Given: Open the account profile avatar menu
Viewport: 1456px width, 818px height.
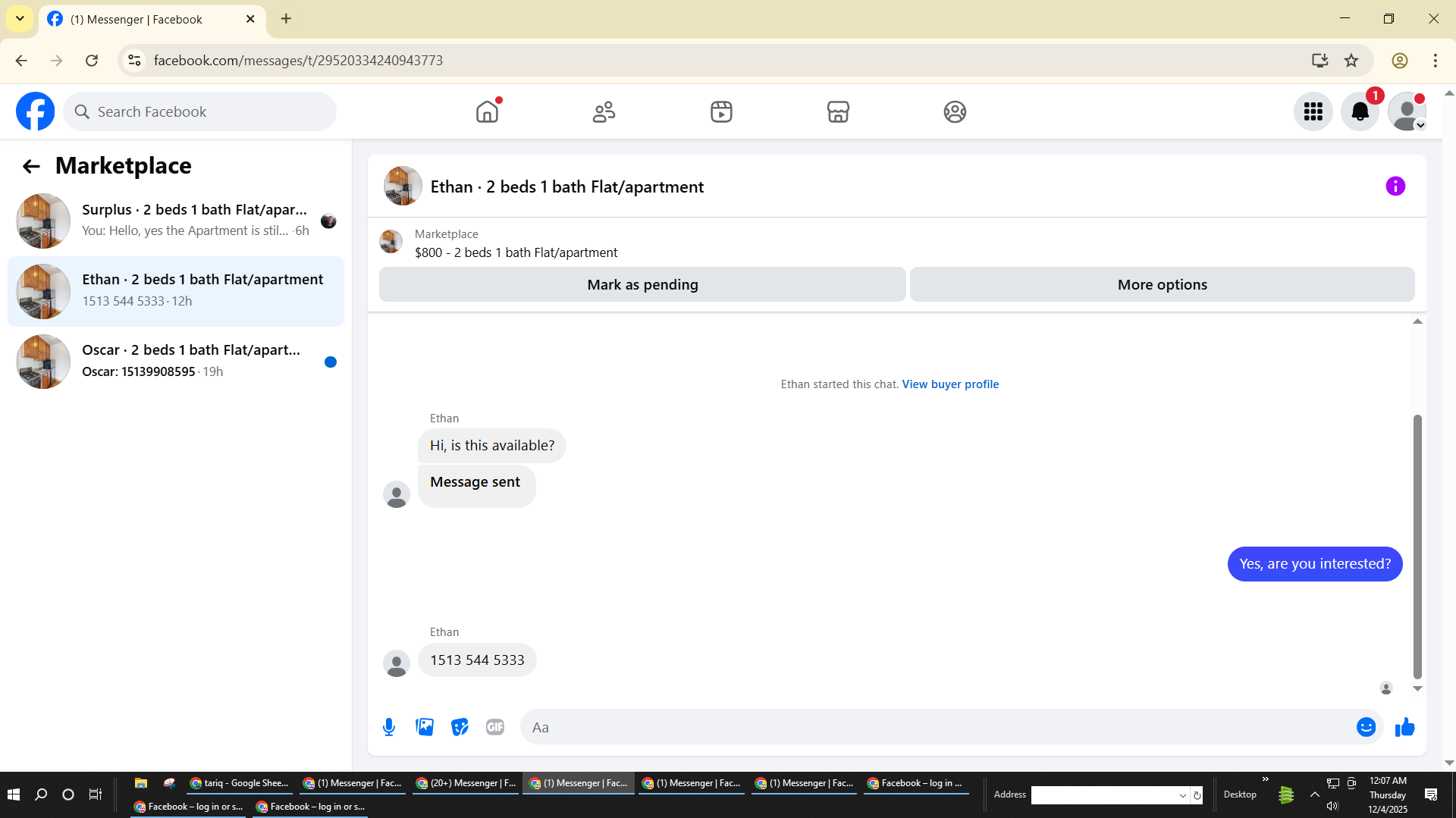Looking at the screenshot, I should pos(1407,111).
